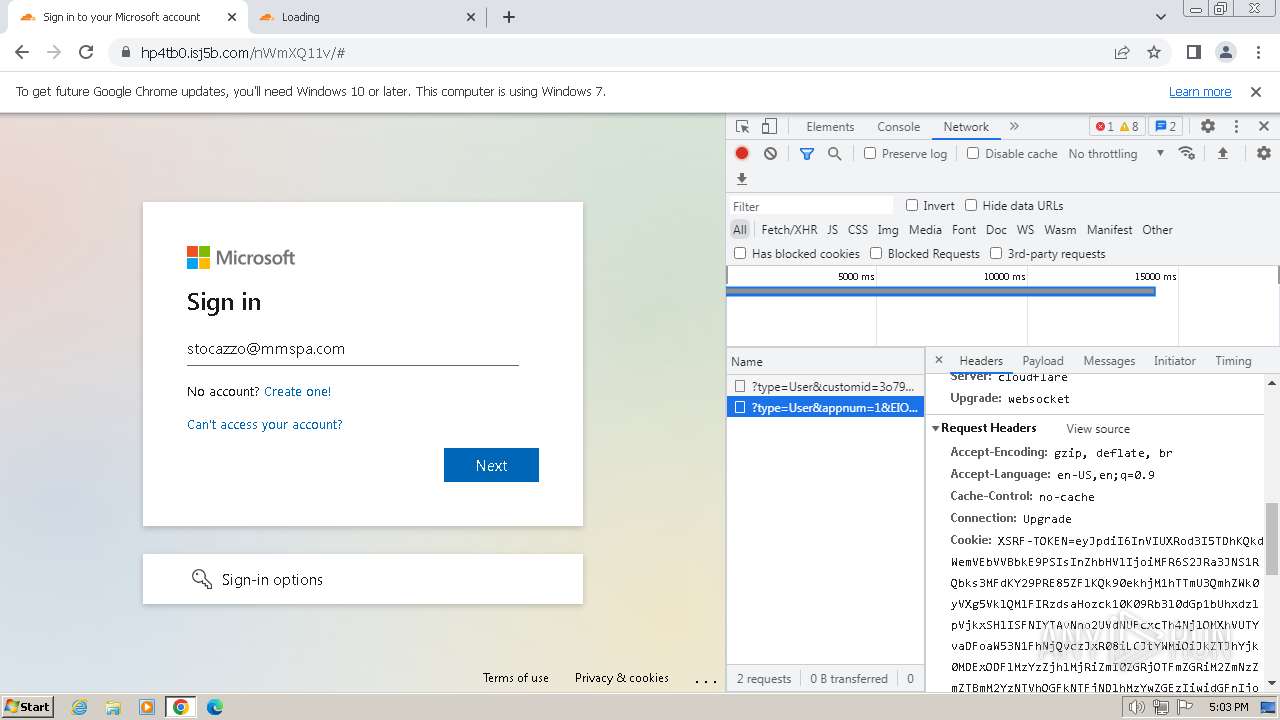This screenshot has height=720, width=1280.
Task: Open DevTools three-dot customize menu
Action: [x=1236, y=127]
